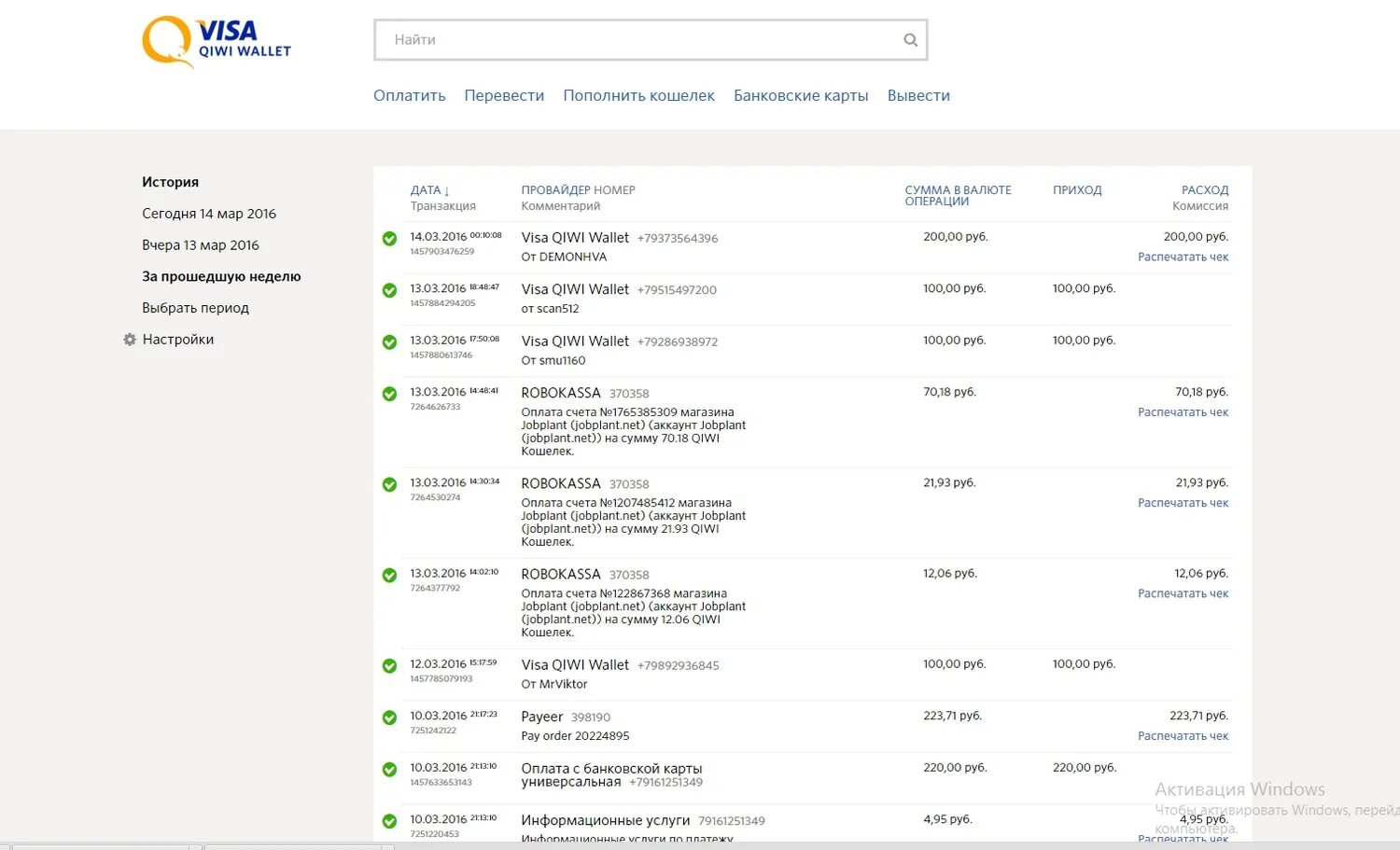Image resolution: width=1400 pixels, height=850 pixels.
Task: Click green check icon of Информационные услуги row
Action: [390, 821]
